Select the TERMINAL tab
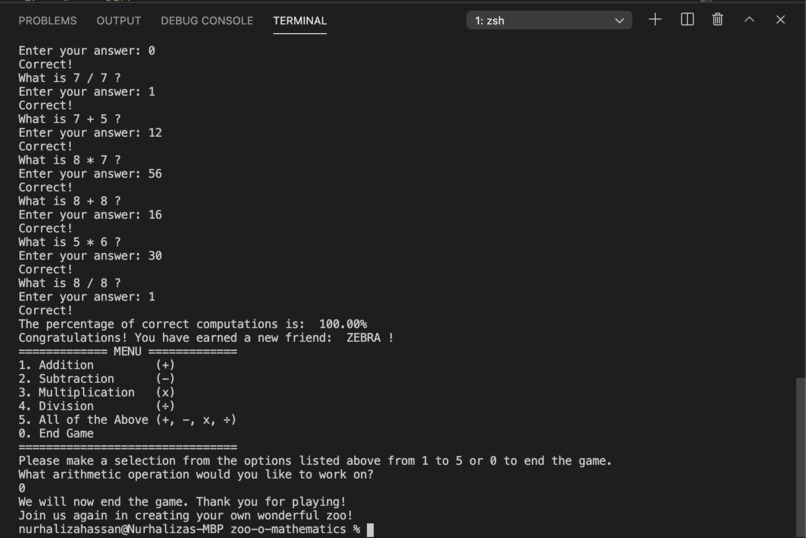806x538 pixels. point(300,21)
